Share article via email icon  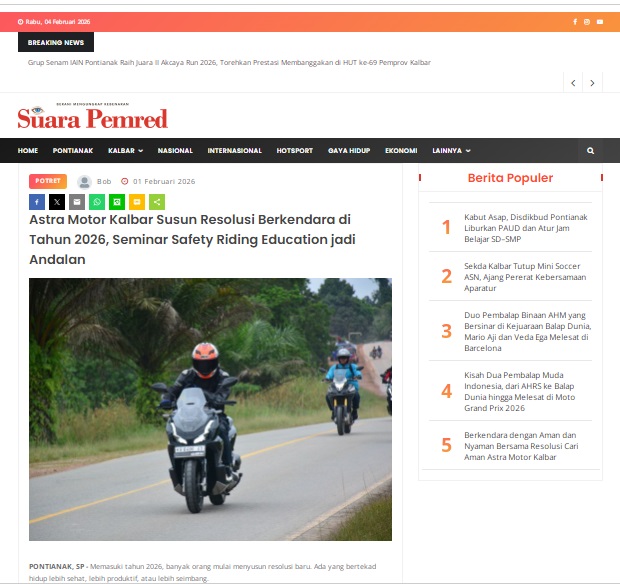click(77, 202)
